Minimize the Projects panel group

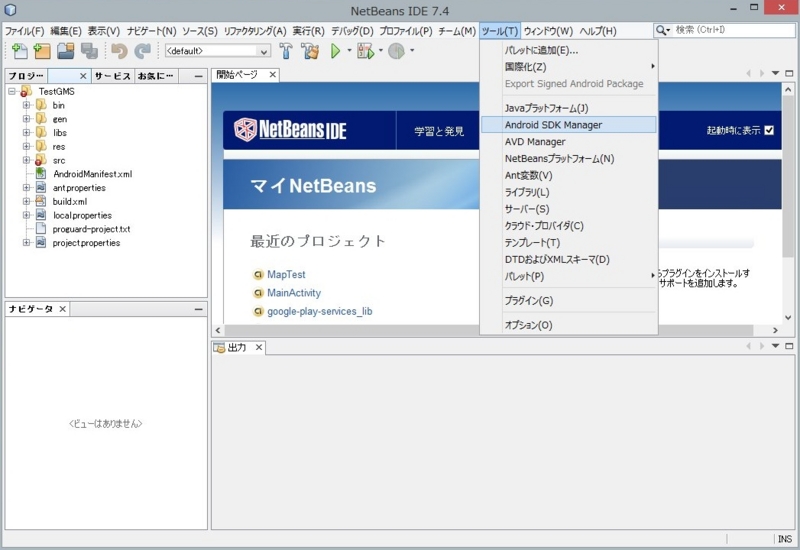point(198,76)
